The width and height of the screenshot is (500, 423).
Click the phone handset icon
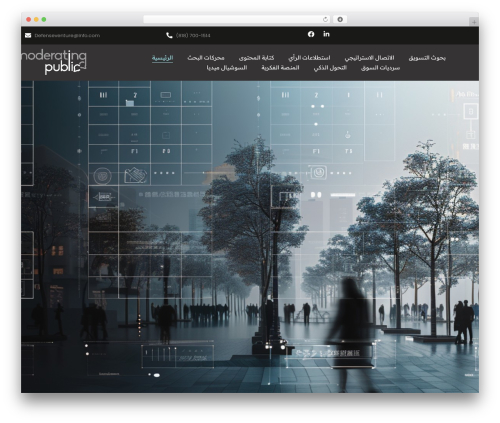169,35
